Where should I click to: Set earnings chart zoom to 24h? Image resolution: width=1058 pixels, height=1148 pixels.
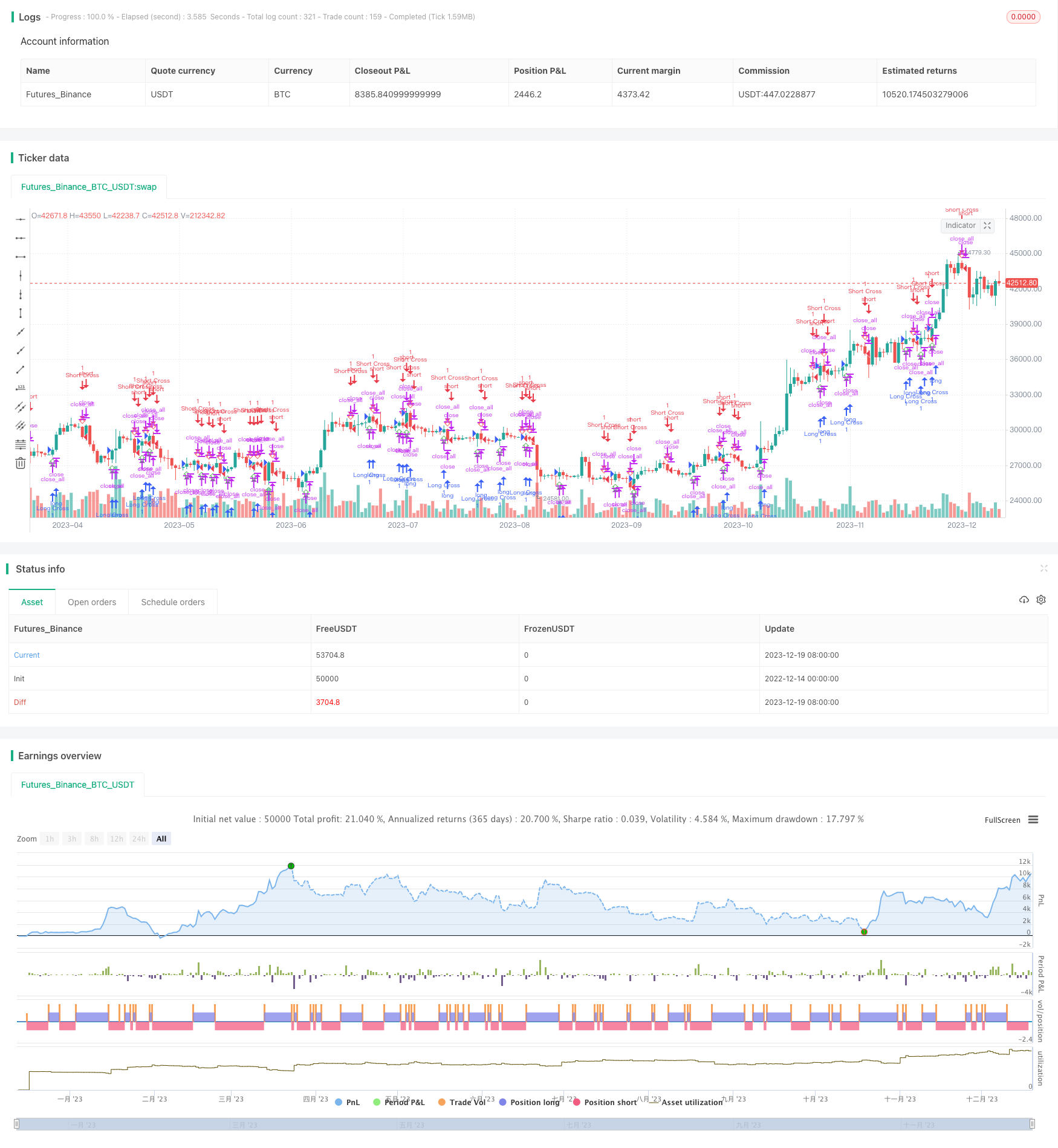[139, 838]
